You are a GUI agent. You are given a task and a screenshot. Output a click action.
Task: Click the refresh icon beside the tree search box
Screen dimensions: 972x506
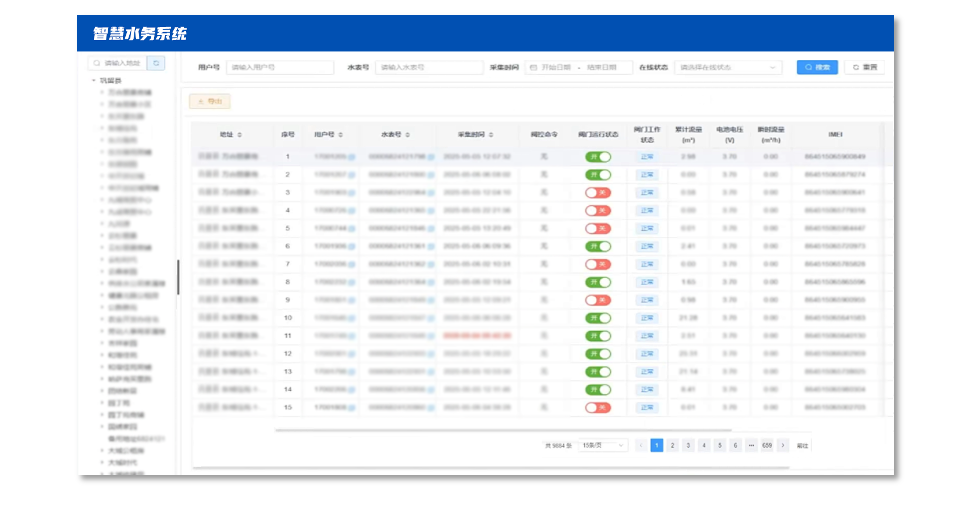click(156, 63)
